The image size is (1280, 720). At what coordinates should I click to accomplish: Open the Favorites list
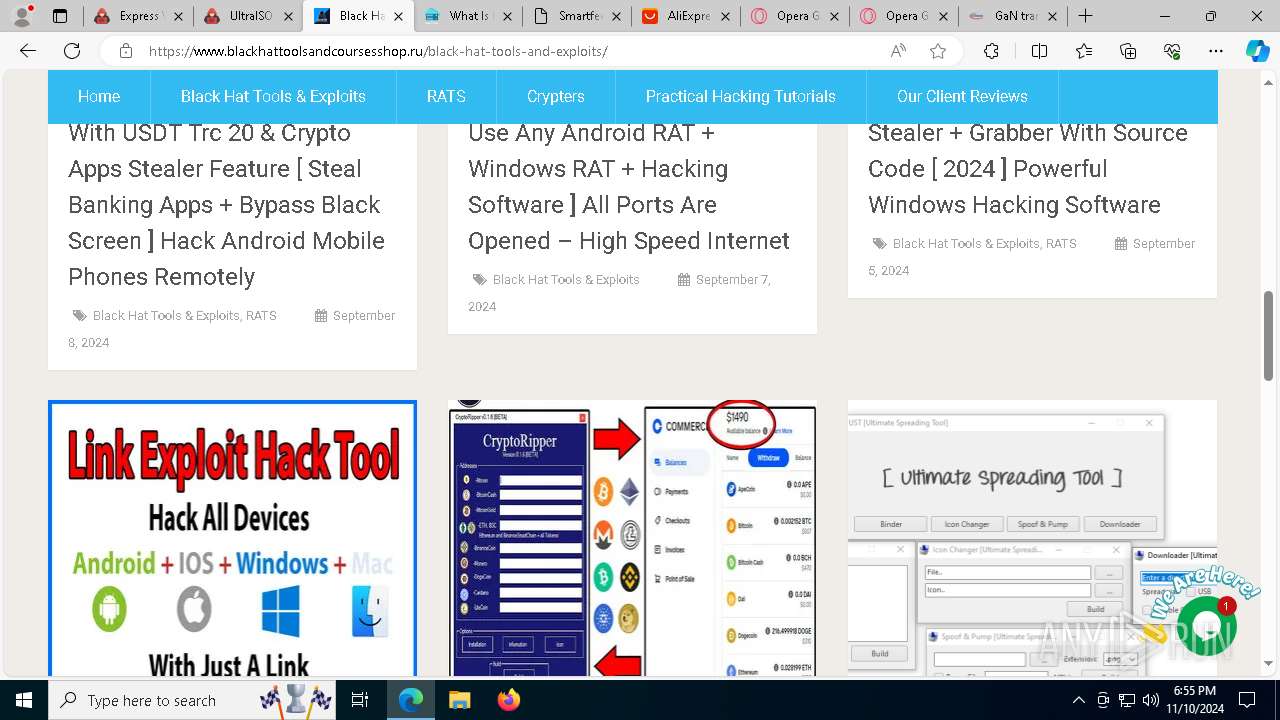coord(1084,51)
